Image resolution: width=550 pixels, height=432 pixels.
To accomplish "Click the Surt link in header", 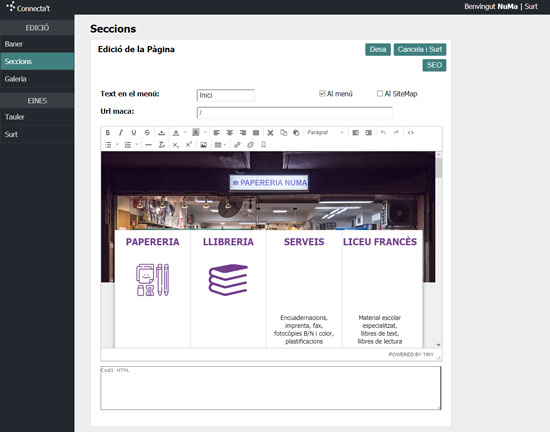I will (x=531, y=6).
